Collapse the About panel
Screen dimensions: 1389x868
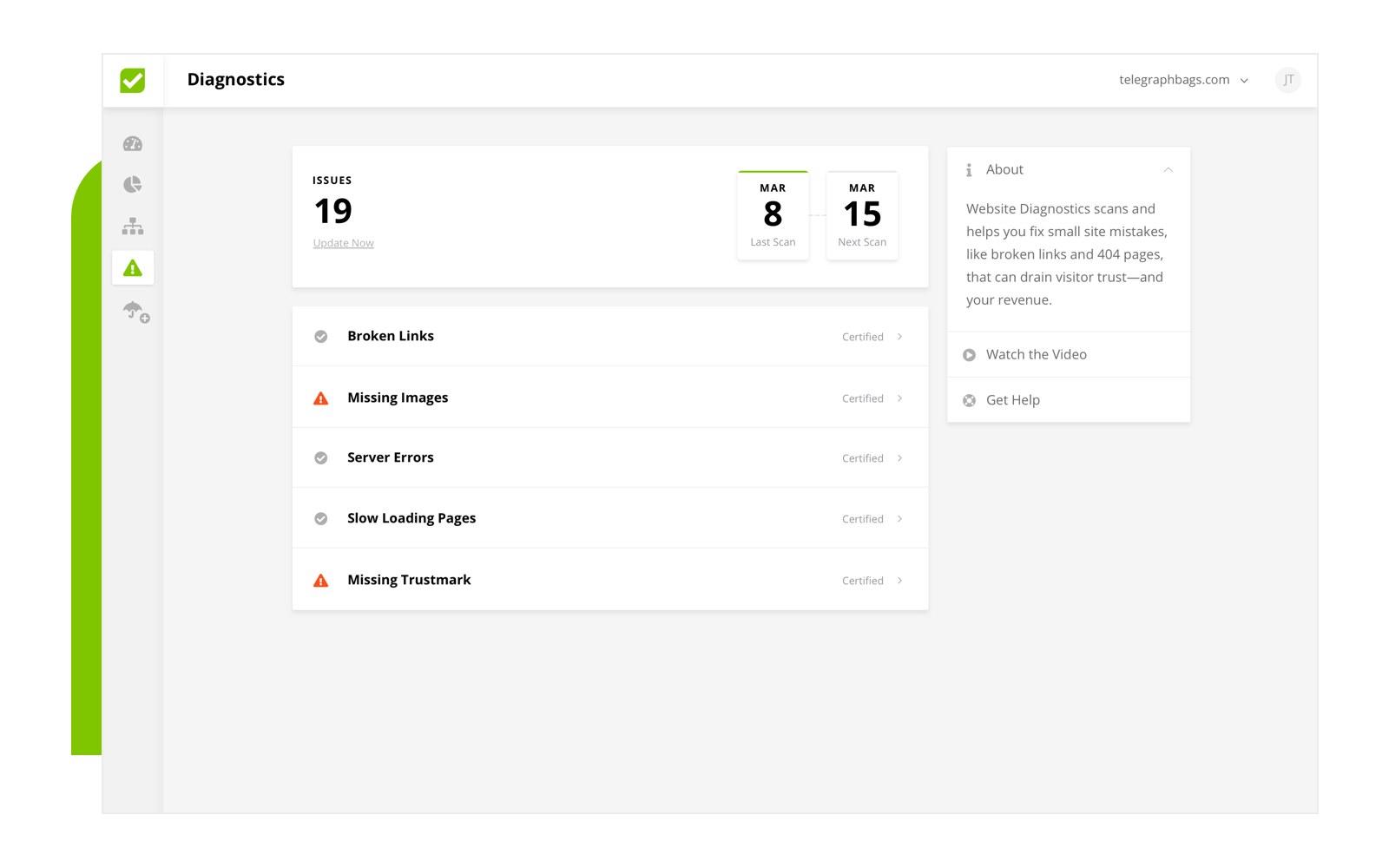click(1168, 170)
